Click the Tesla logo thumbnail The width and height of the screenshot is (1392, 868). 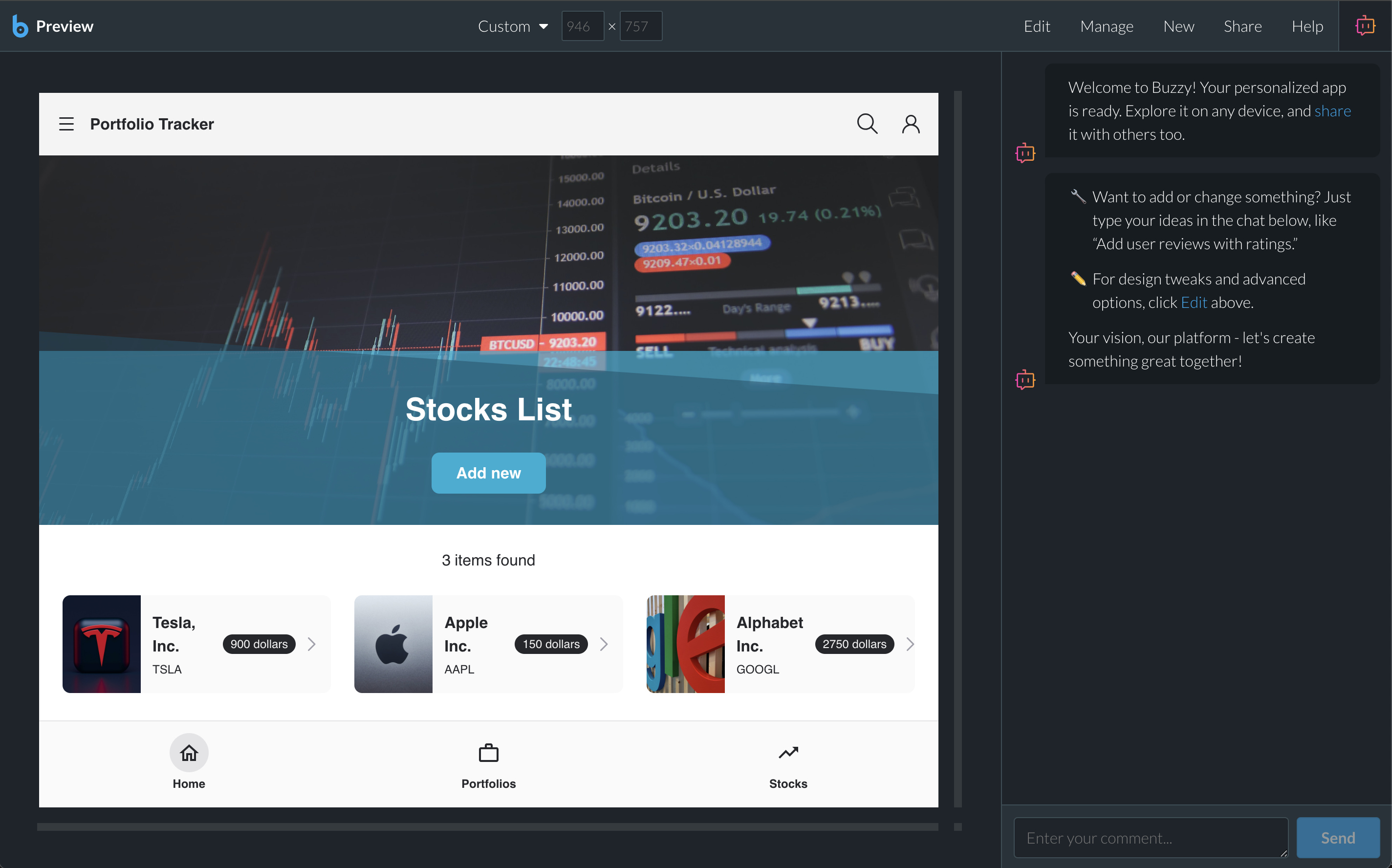(x=102, y=644)
